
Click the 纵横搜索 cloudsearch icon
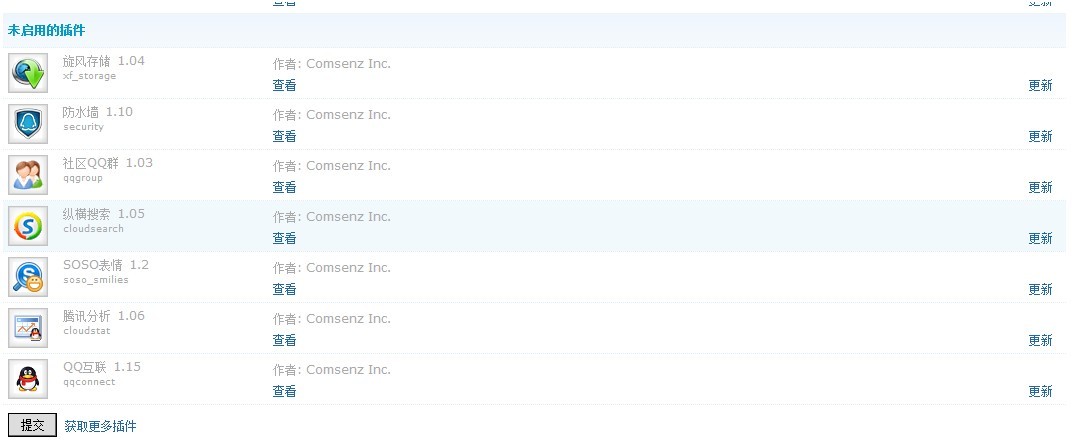click(28, 226)
